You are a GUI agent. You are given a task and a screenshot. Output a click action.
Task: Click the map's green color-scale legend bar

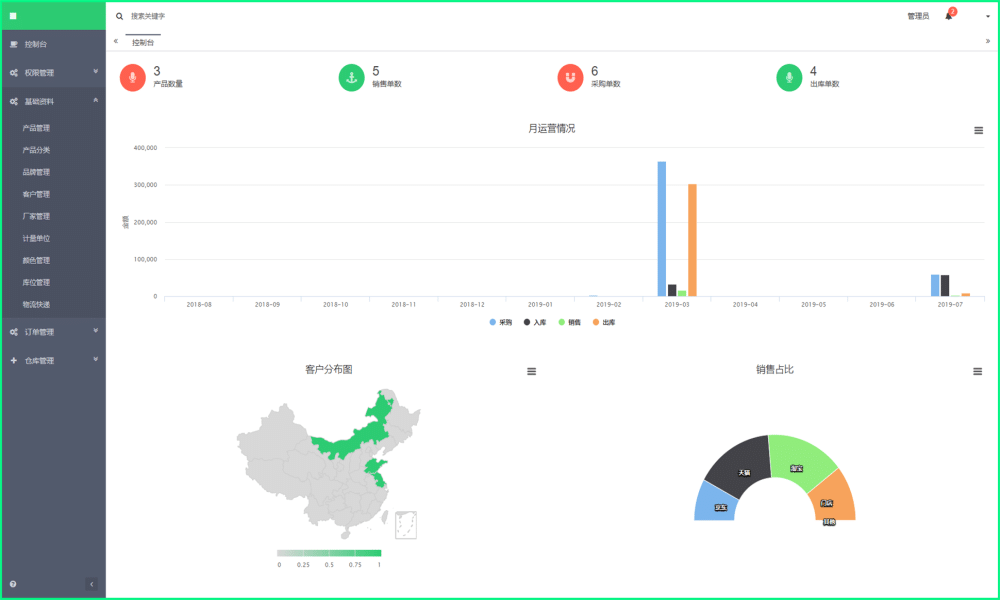329,553
